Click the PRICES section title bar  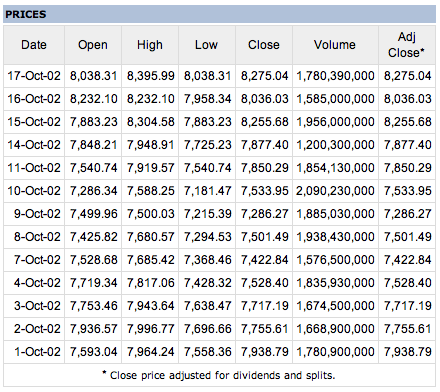tap(219, 14)
